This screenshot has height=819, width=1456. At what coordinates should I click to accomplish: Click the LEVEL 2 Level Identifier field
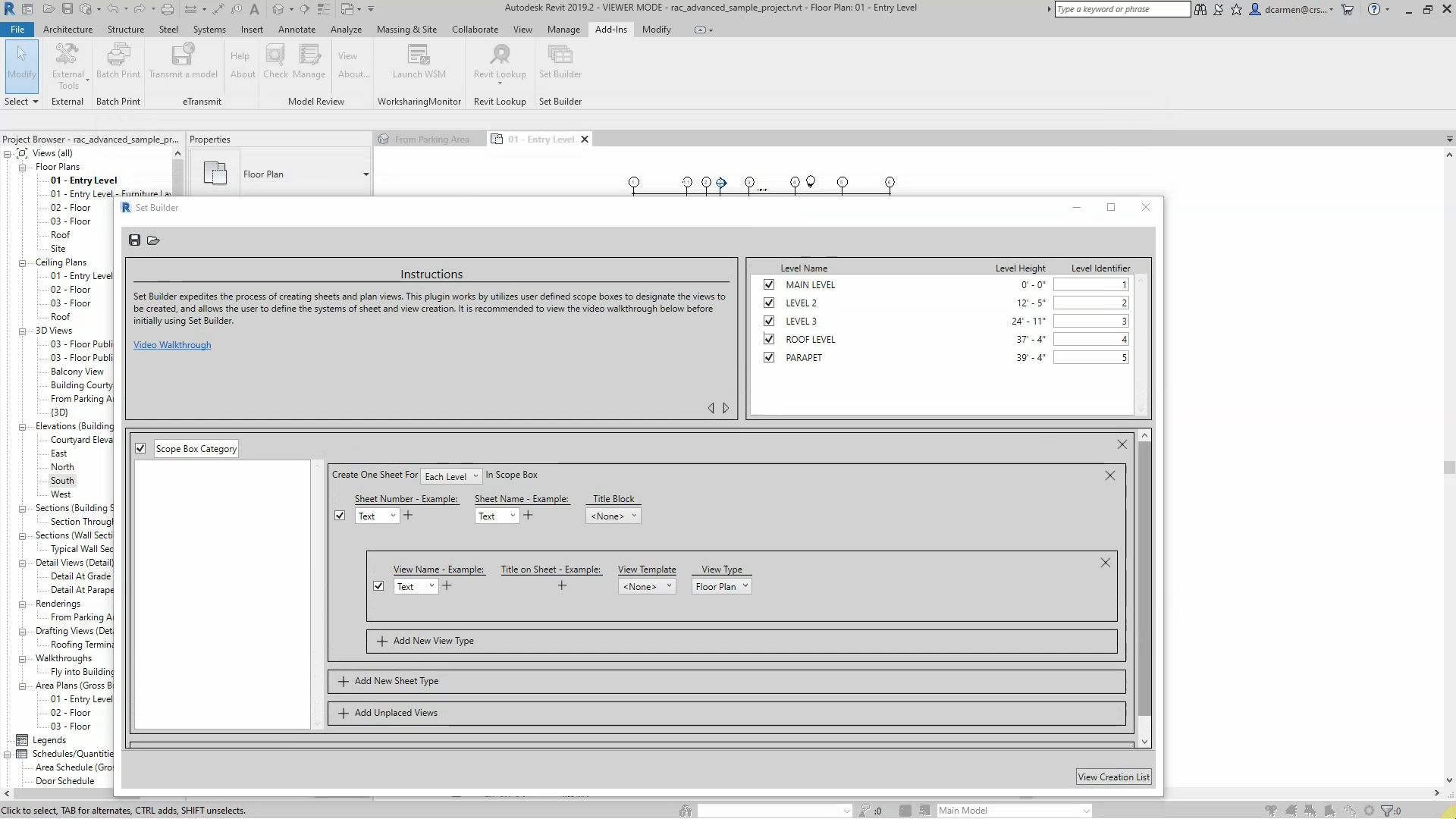(x=1090, y=303)
